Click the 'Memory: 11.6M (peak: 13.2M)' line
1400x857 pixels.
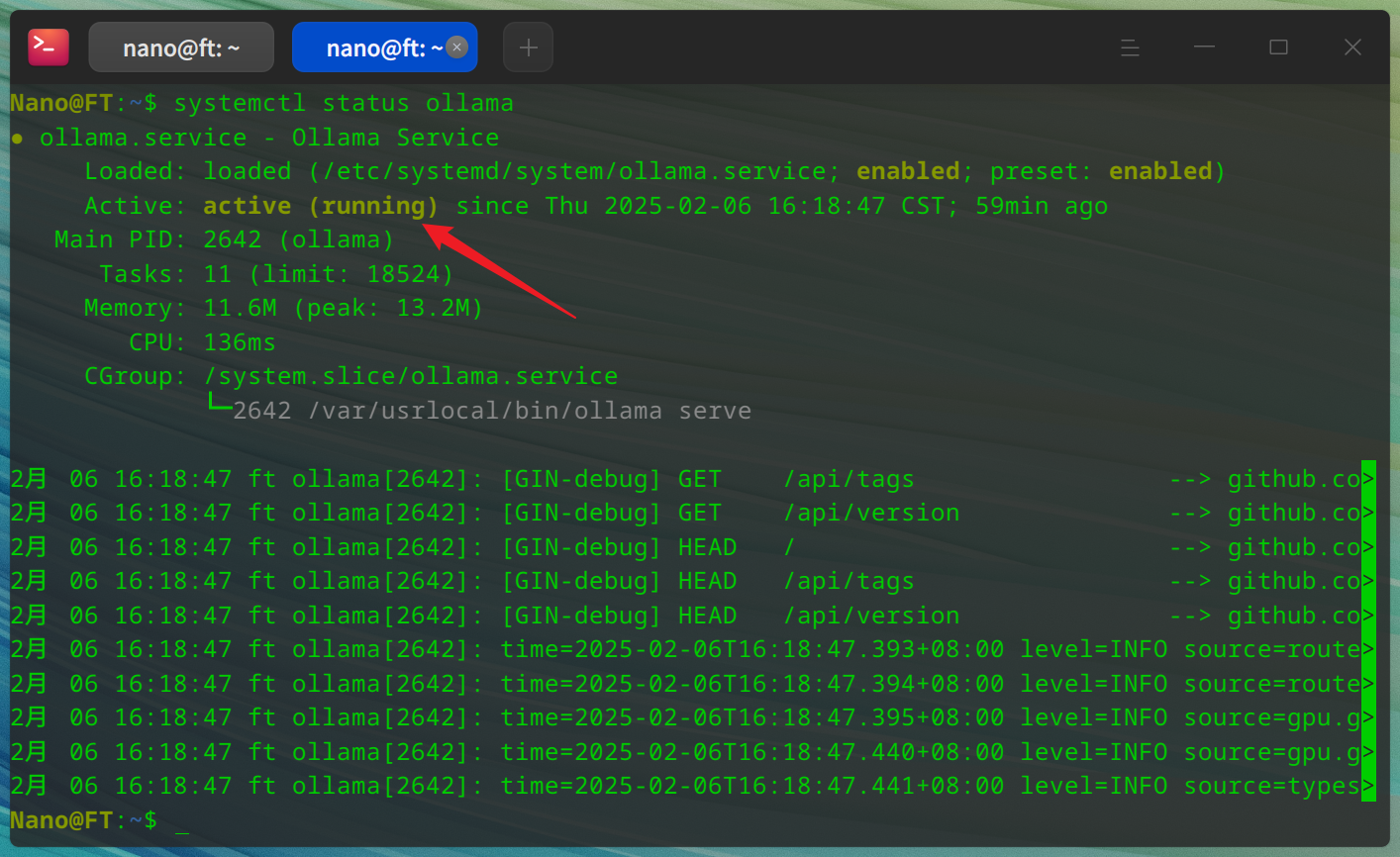[x=283, y=308]
